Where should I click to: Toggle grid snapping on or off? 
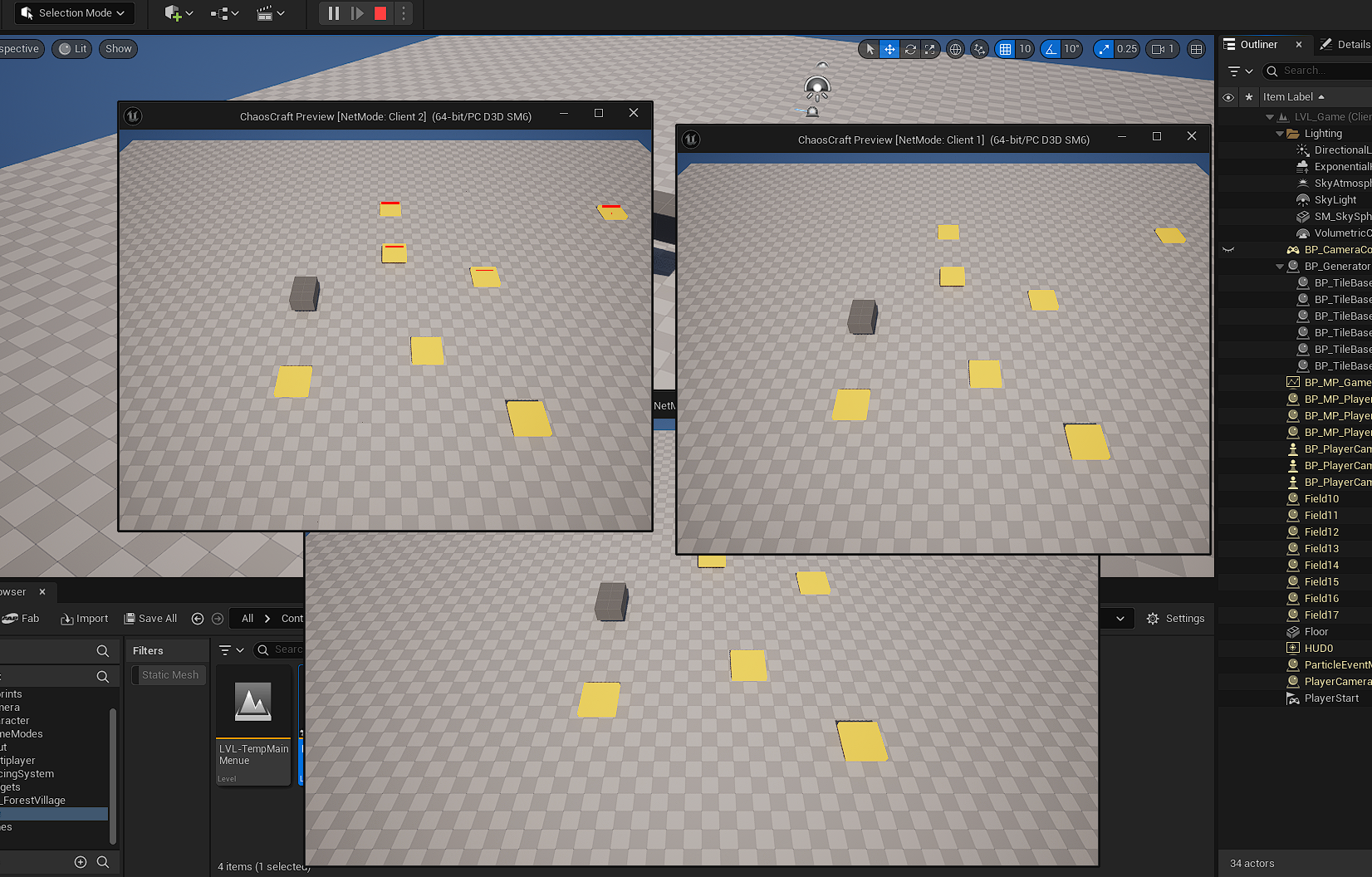(x=1005, y=49)
